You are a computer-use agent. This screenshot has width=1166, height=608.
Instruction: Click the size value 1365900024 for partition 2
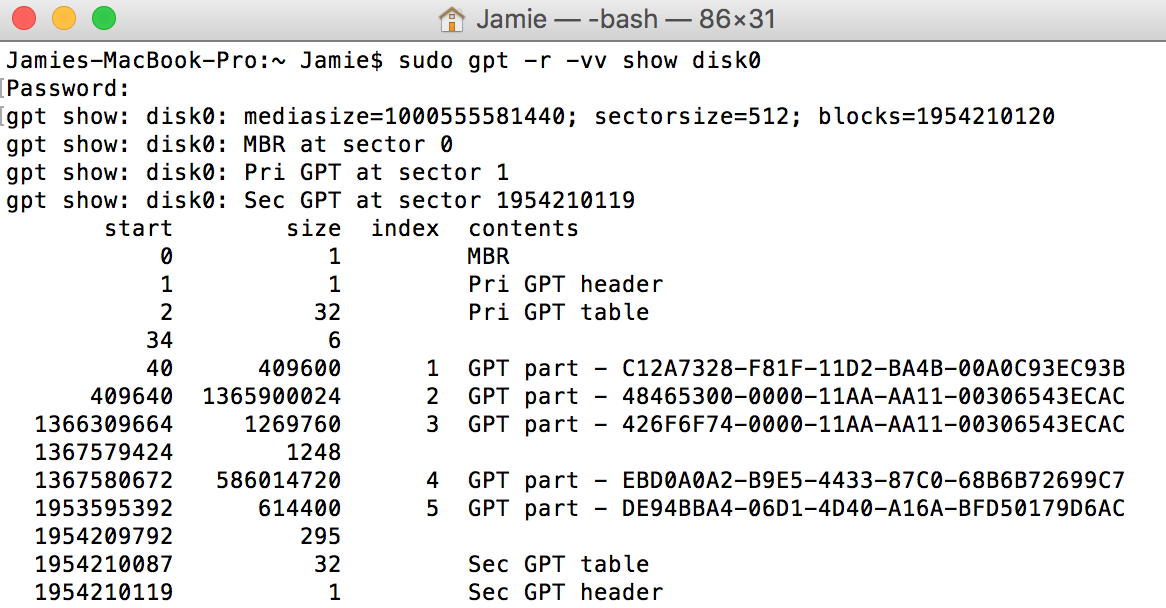[271, 396]
